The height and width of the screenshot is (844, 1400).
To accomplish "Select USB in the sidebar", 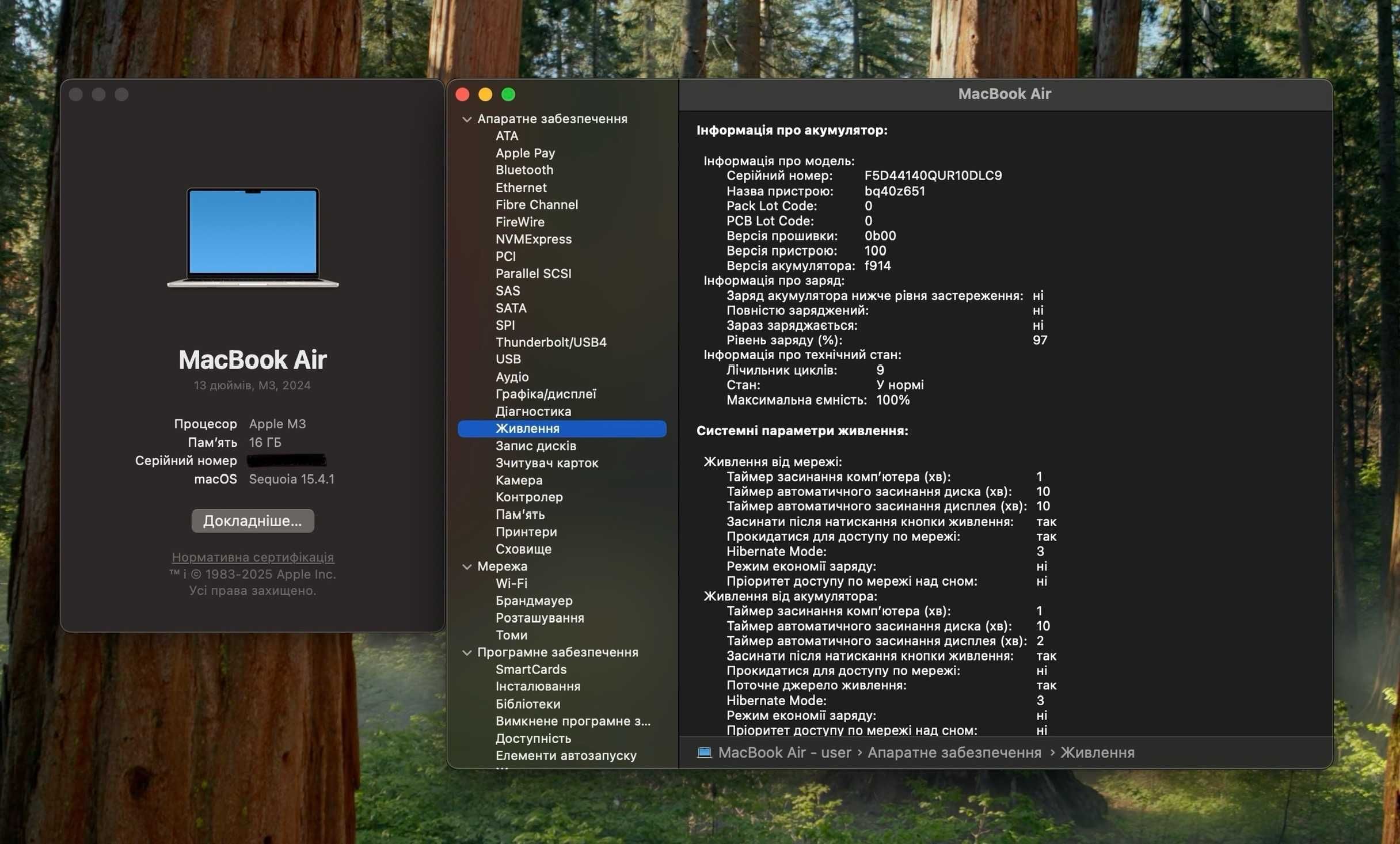I will coord(508,359).
